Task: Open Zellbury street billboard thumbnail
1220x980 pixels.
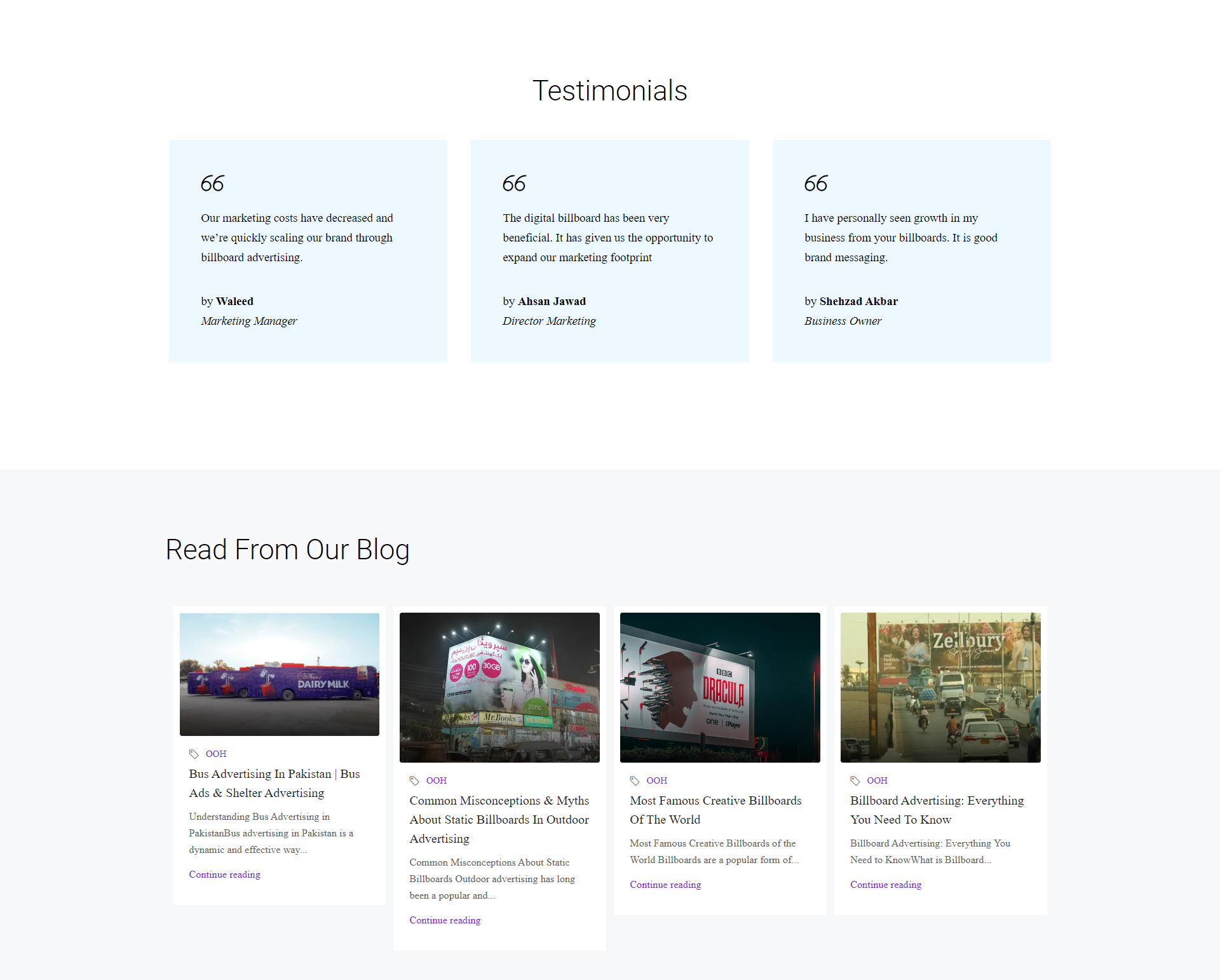Action: coord(940,687)
